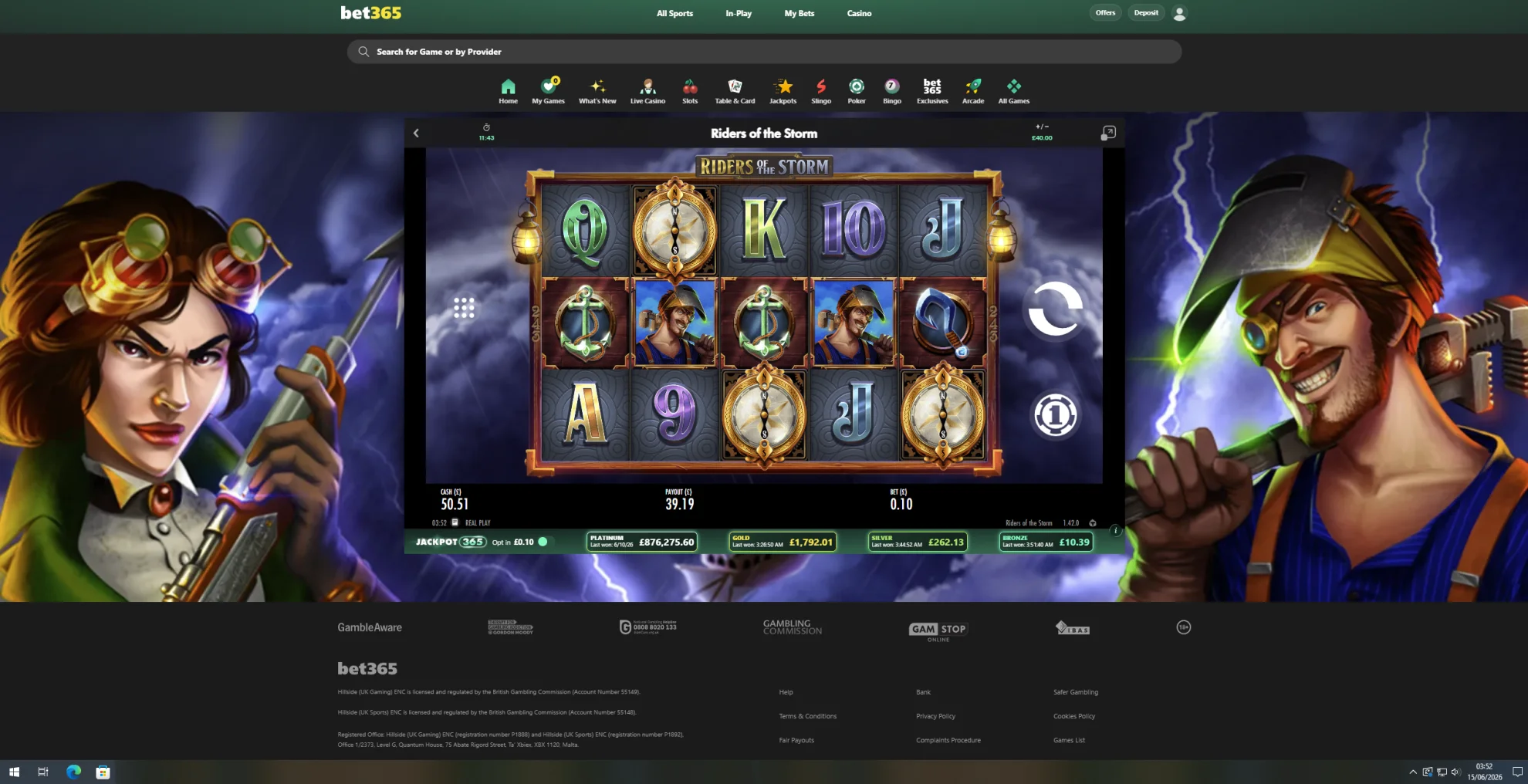Click the PAYOUT (£) 39.19 value
This screenshot has height=784, width=1528.
click(680, 504)
